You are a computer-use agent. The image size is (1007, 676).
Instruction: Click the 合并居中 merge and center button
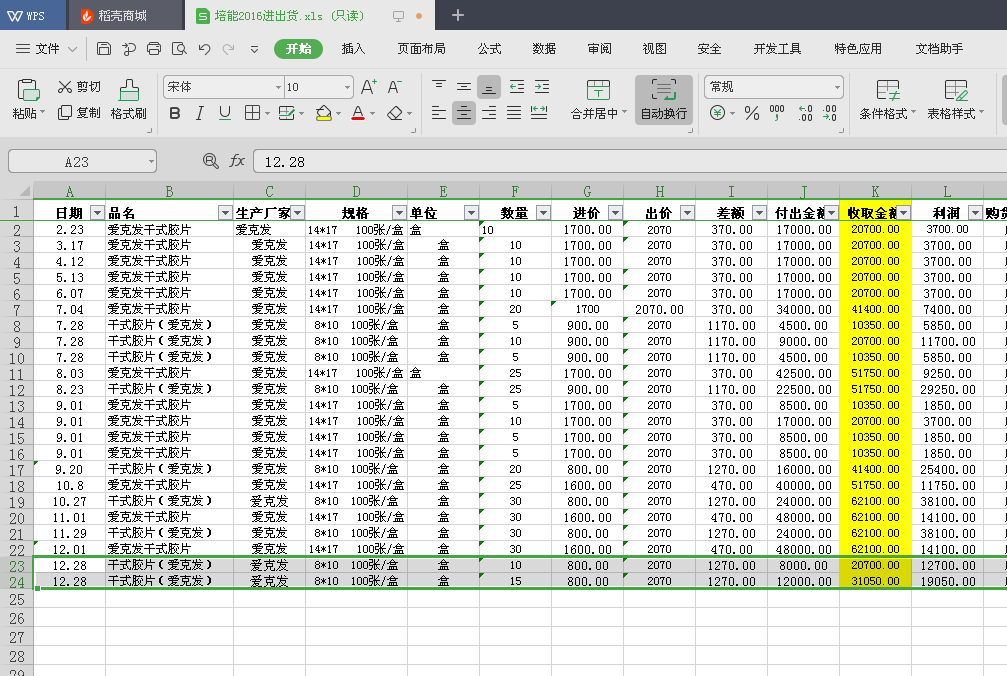coord(599,99)
